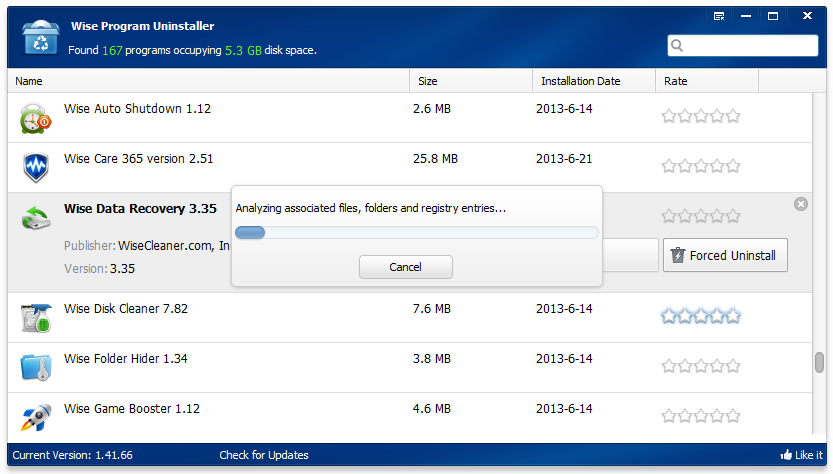Click the analyzing progress bar
The width and height of the screenshot is (833, 474).
coord(416,232)
